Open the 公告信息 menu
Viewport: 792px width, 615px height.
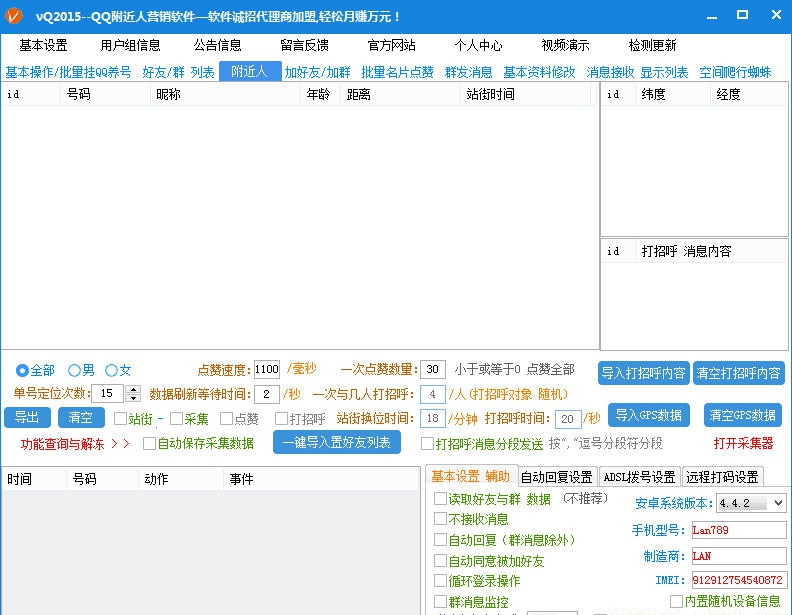tap(218, 45)
